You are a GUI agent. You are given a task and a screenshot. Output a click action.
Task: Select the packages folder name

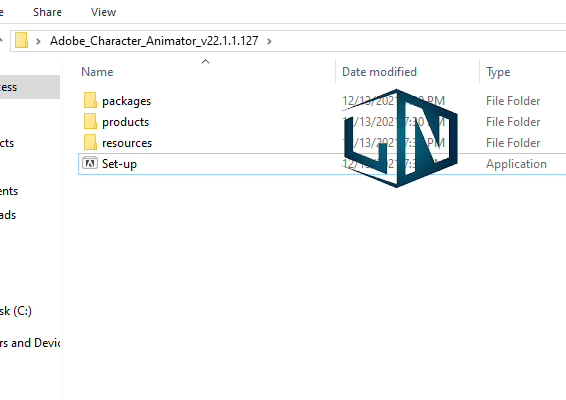click(126, 101)
